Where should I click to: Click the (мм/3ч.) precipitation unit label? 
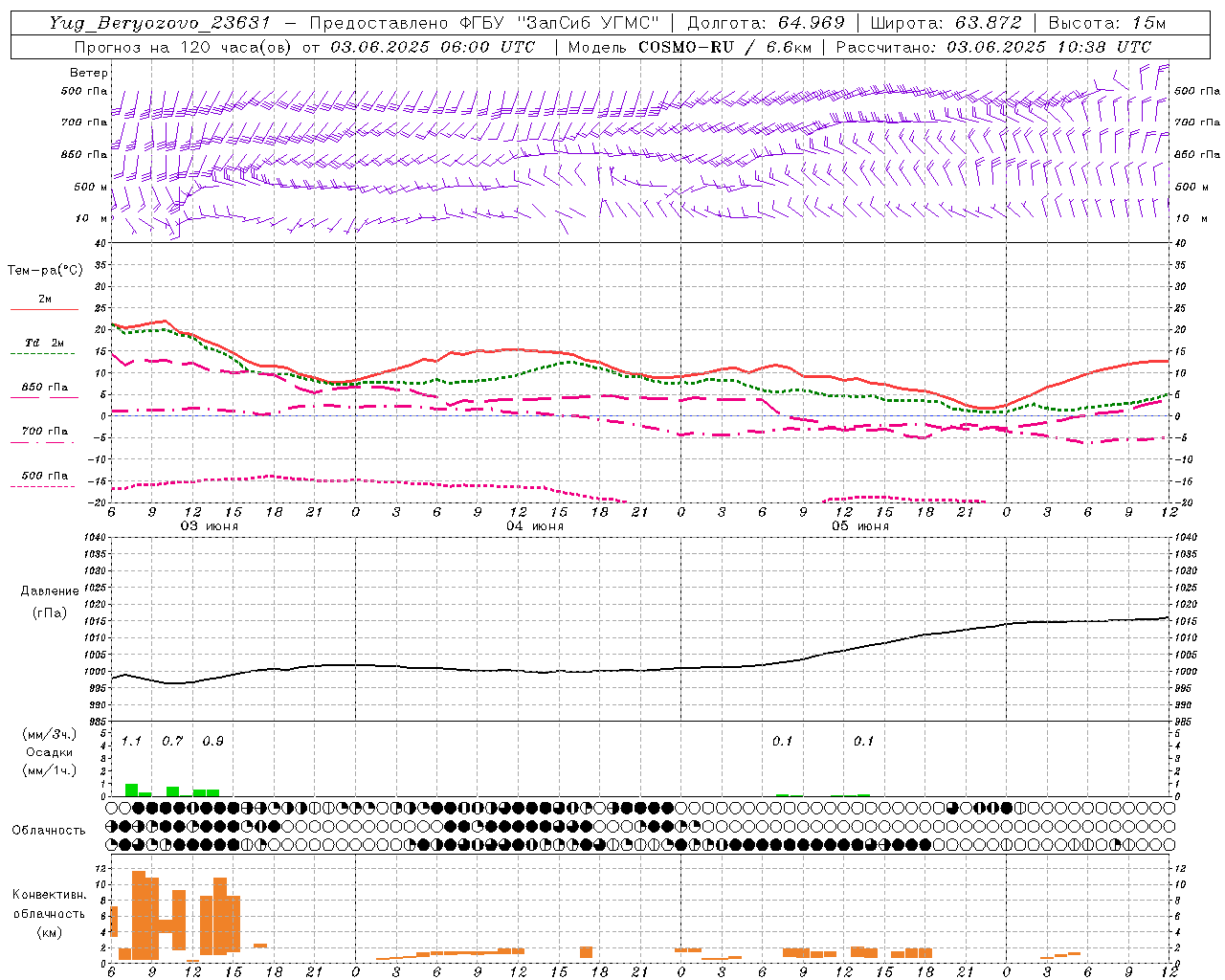[x=50, y=735]
